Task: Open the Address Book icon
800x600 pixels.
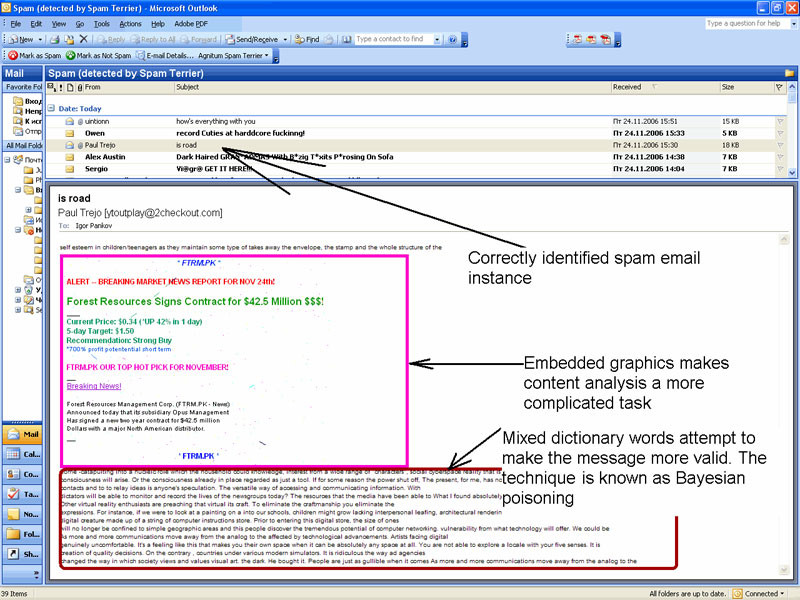Action: pos(346,39)
